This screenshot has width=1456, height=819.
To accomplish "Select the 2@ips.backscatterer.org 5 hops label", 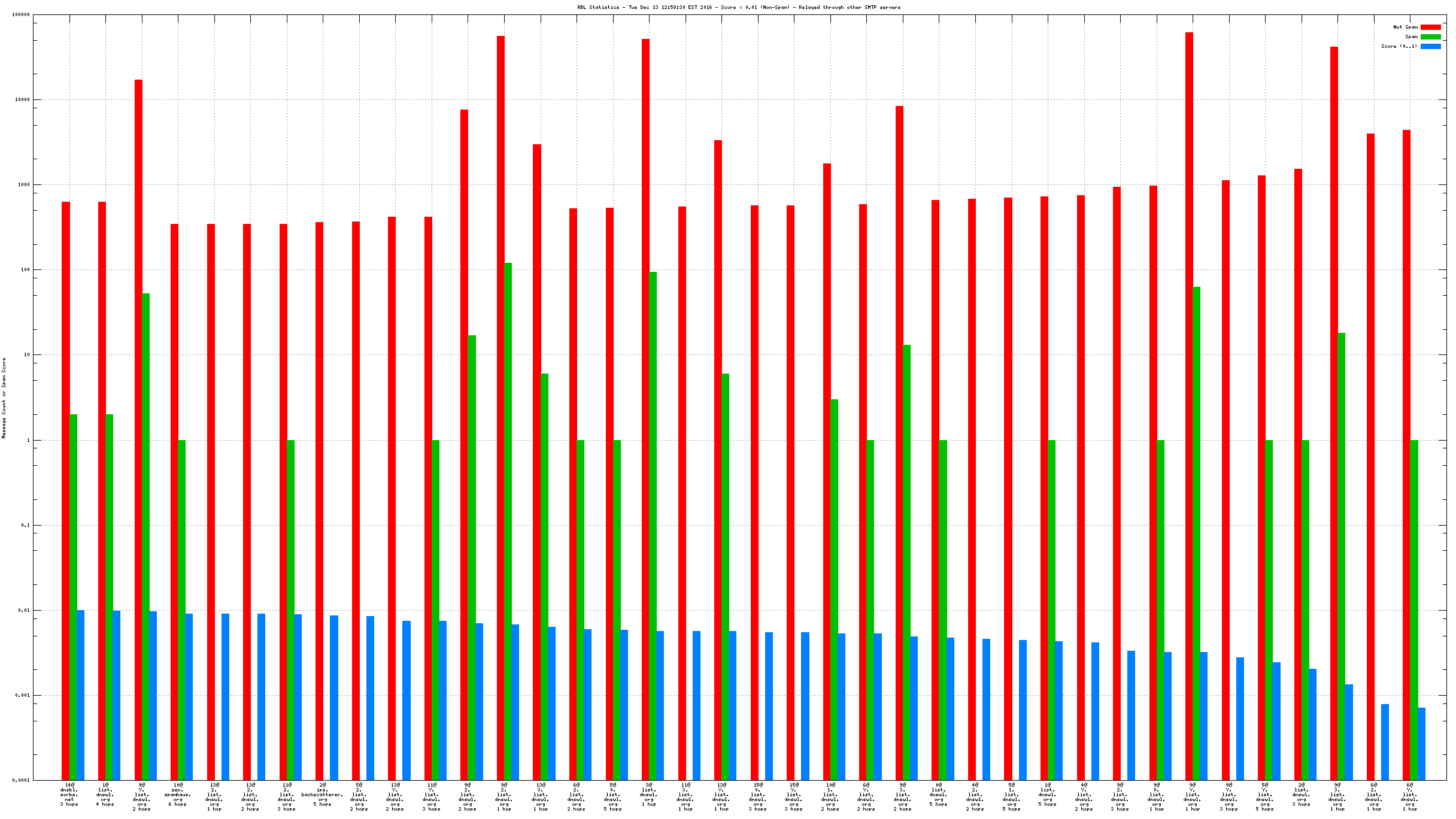I will tap(322, 794).
